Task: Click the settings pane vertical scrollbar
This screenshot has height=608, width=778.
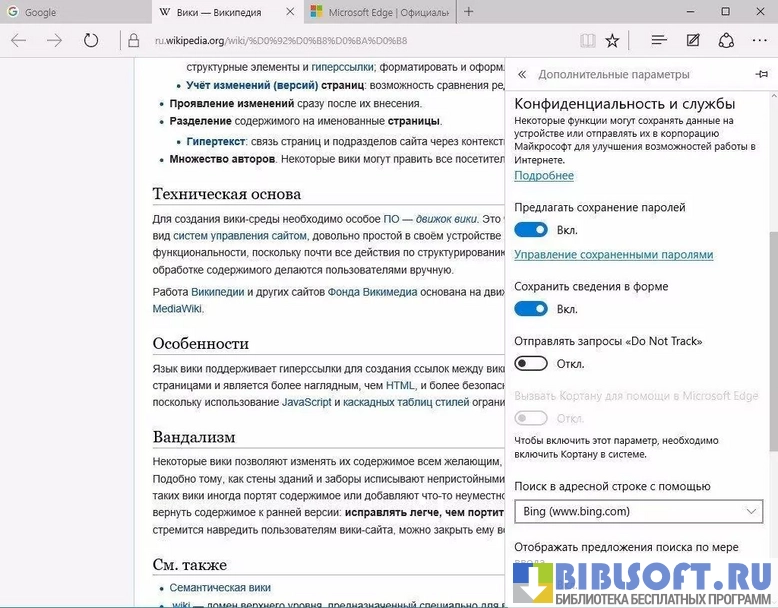Action: [771, 300]
